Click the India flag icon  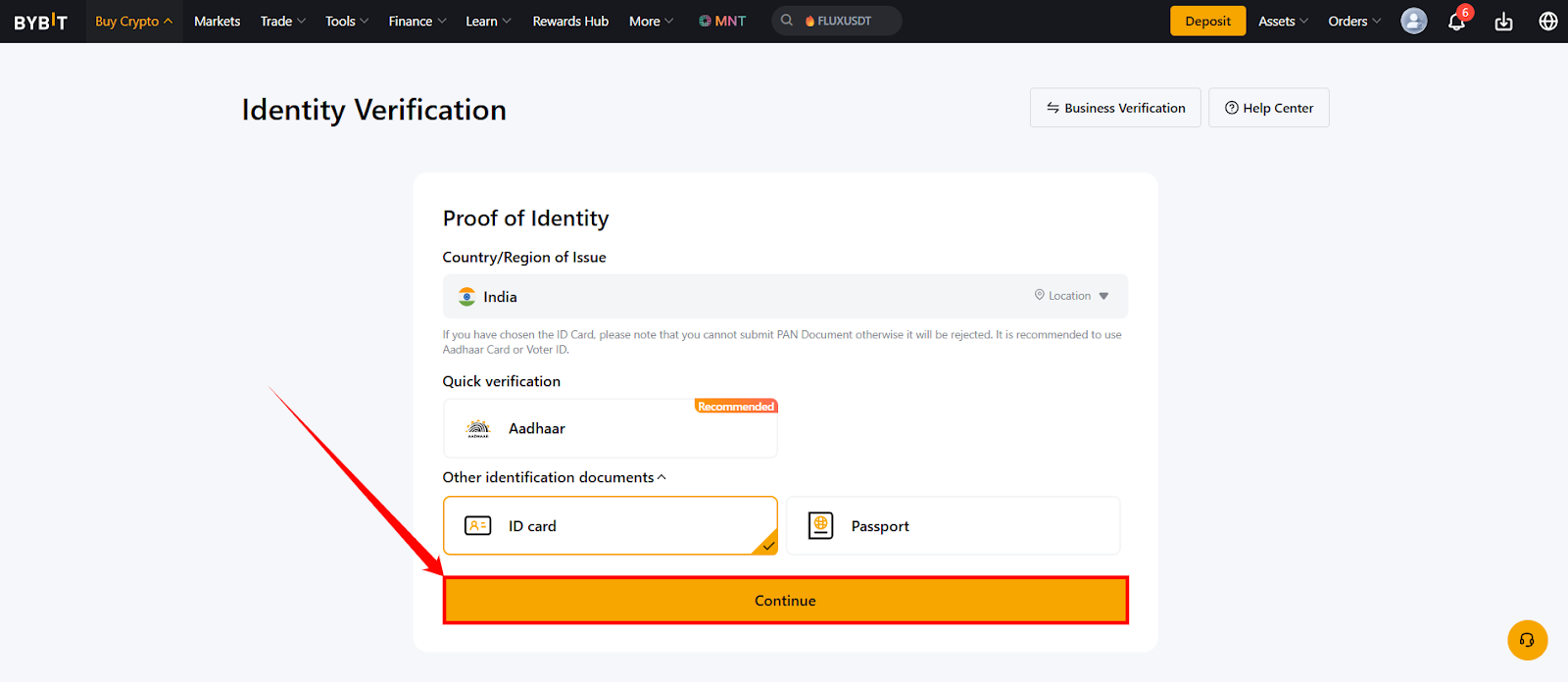466,296
